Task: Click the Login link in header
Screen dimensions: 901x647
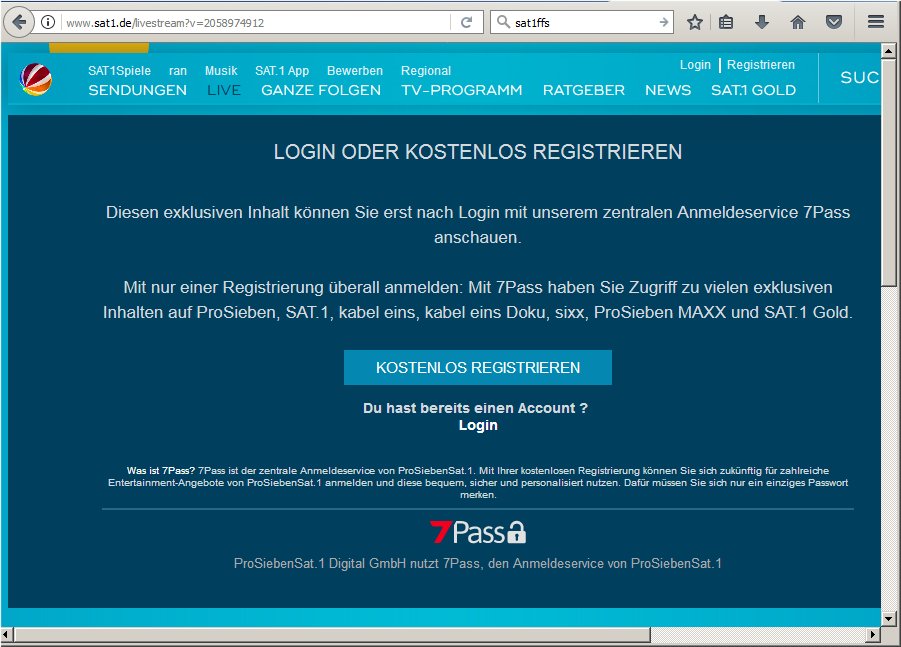Action: 695,65
